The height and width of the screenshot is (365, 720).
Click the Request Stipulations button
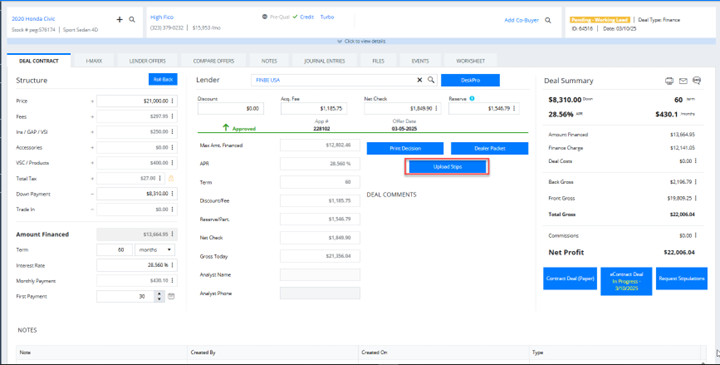[x=681, y=279]
